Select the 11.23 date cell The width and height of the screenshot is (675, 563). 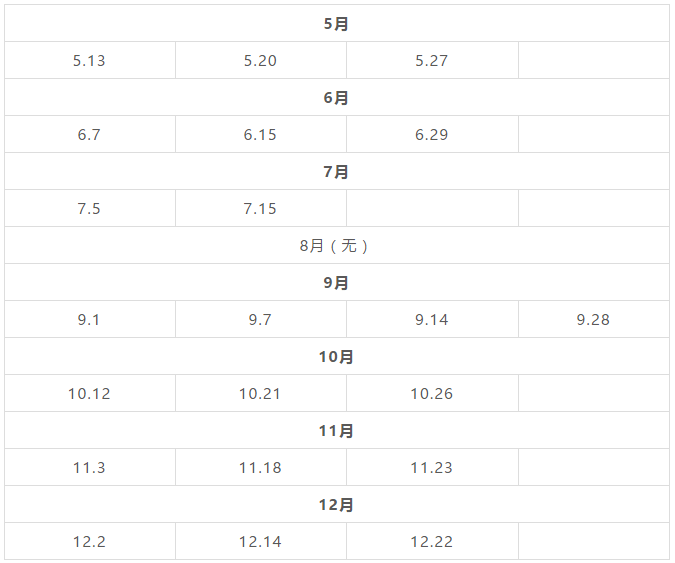coord(432,467)
